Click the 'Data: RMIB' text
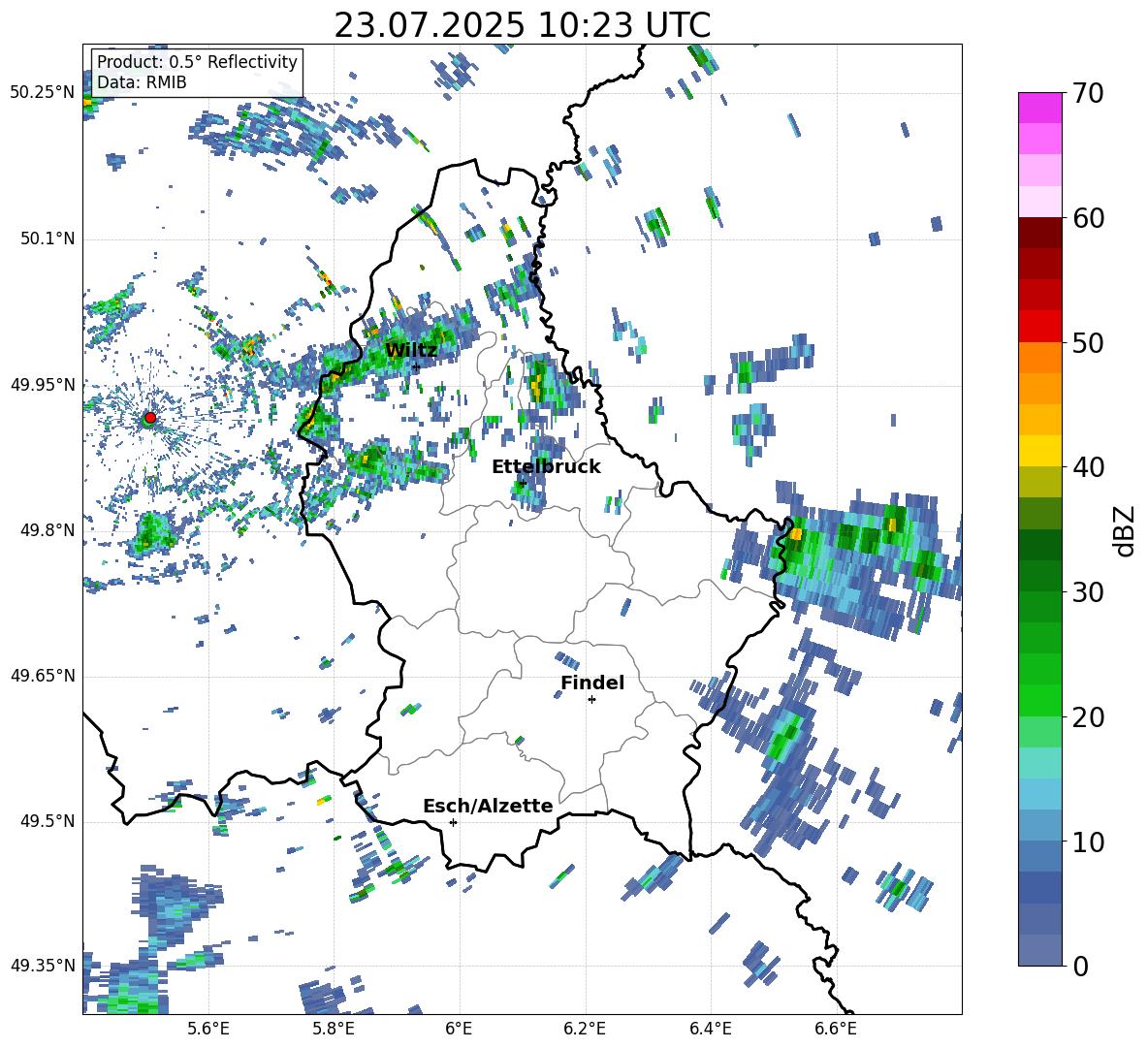This screenshot has height=1048, width=1148. [142, 82]
